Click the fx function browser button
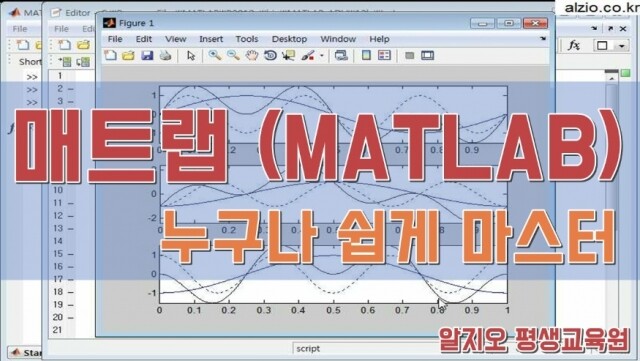 pos(574,45)
